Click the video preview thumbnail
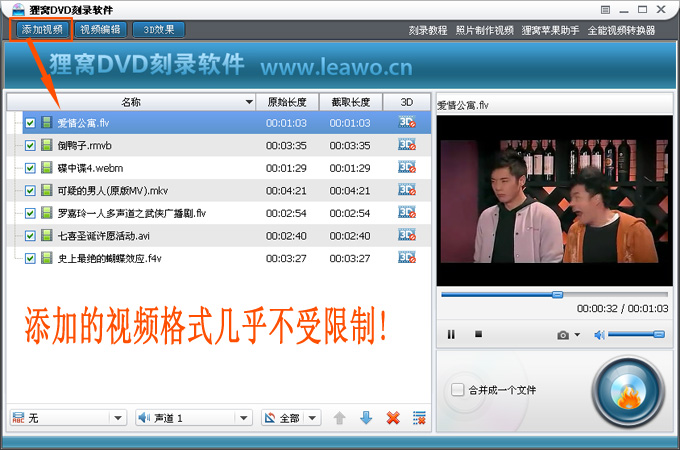 coord(555,201)
